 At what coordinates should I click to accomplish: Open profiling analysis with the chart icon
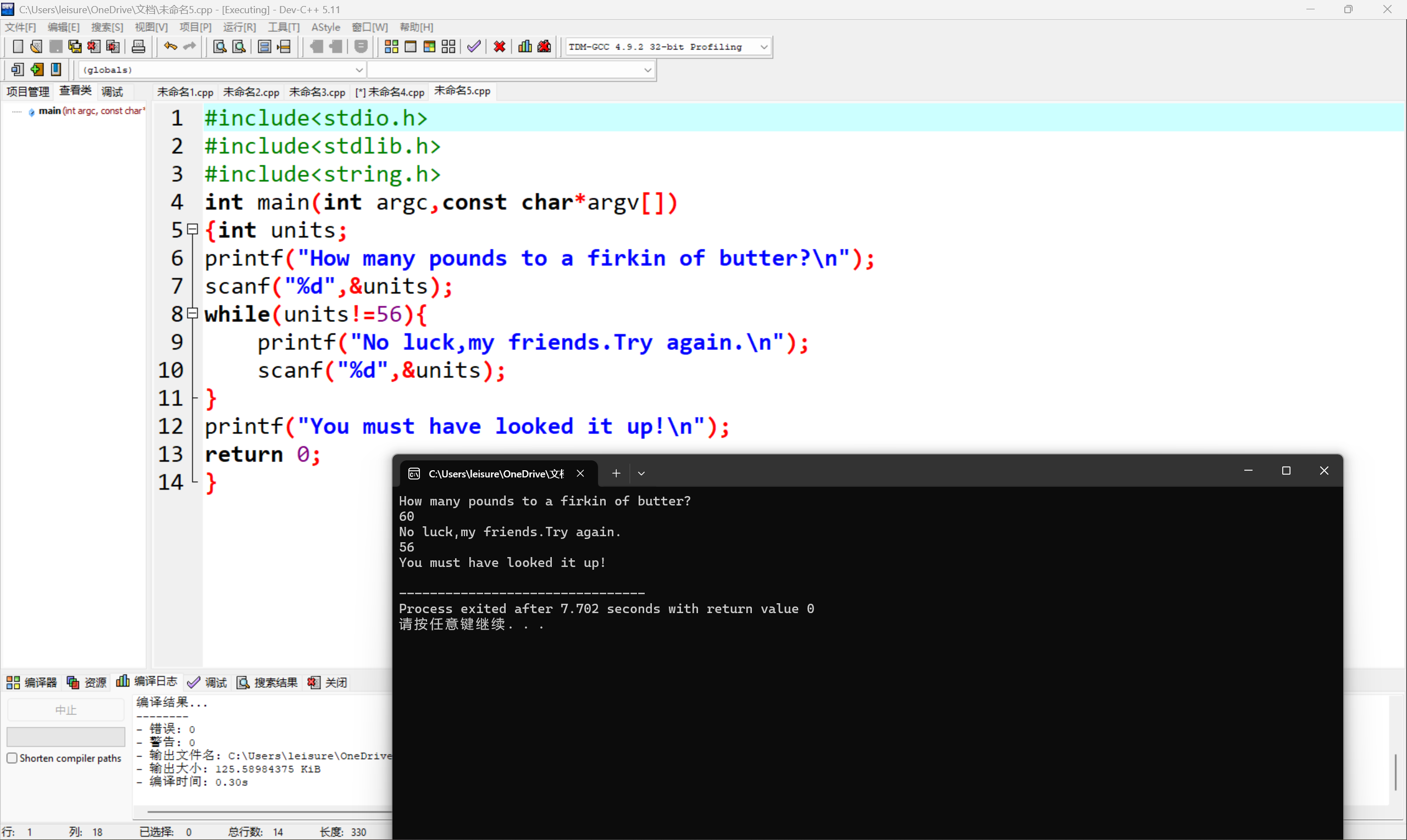pyautogui.click(x=524, y=46)
